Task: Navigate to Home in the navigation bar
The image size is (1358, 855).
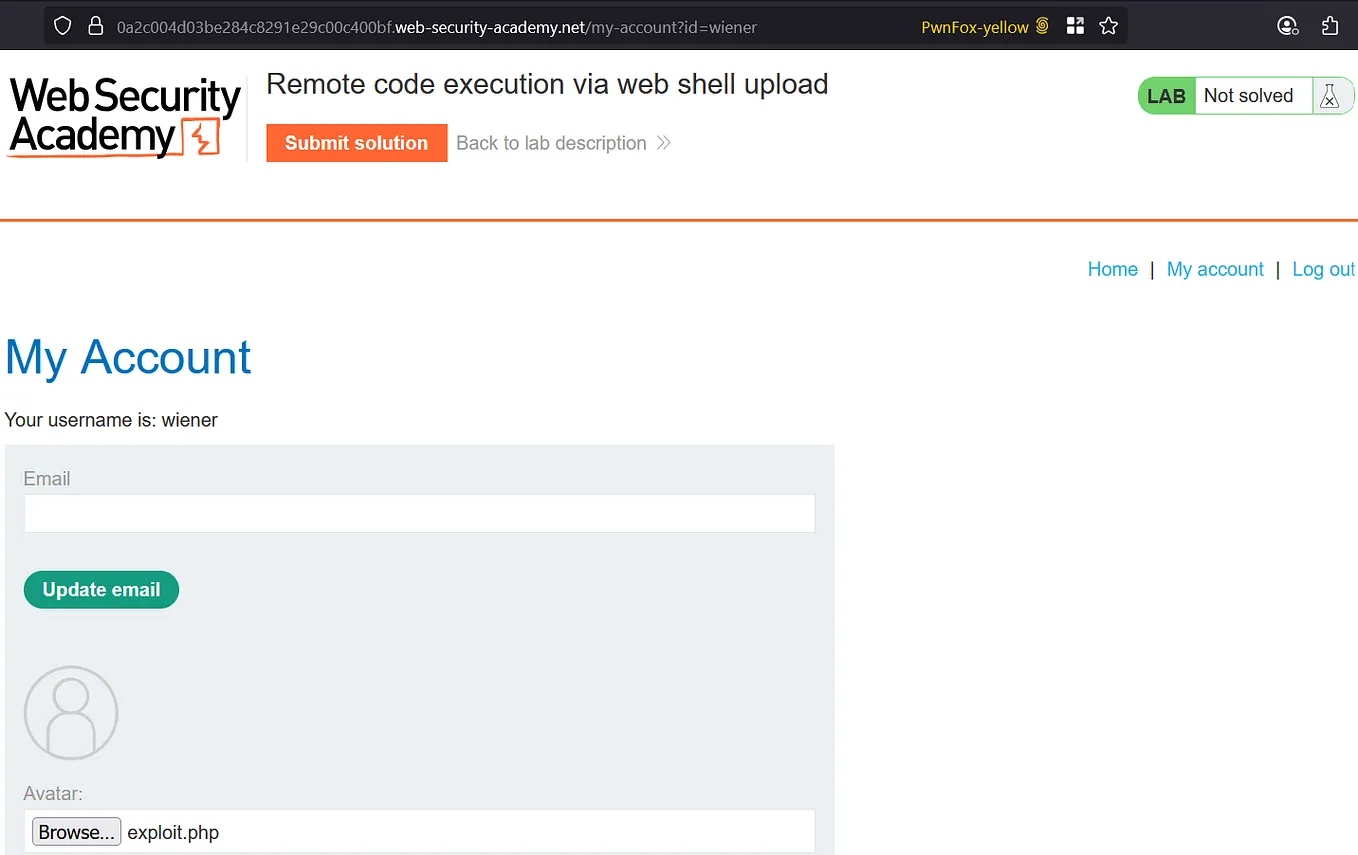Action: 1112,269
